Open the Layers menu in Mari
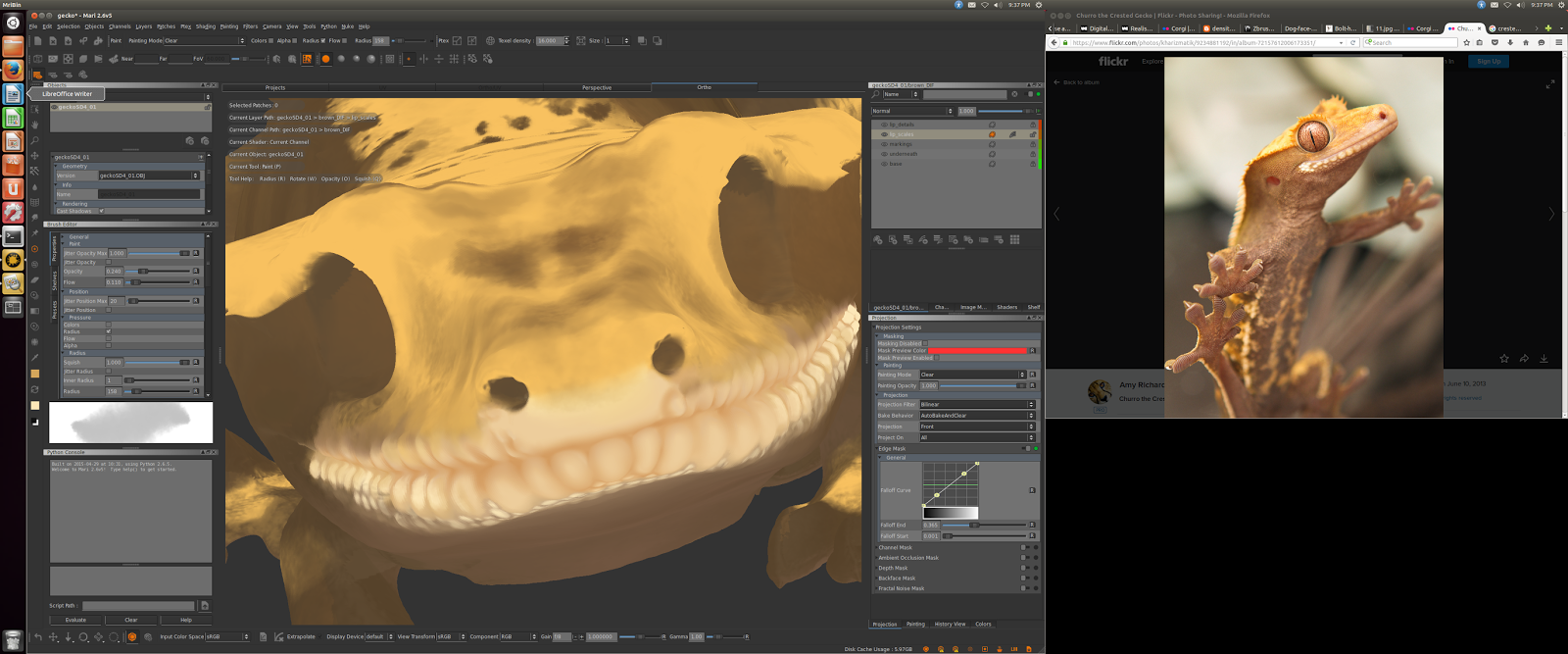Screen dimensions: 1568x654 [144, 26]
